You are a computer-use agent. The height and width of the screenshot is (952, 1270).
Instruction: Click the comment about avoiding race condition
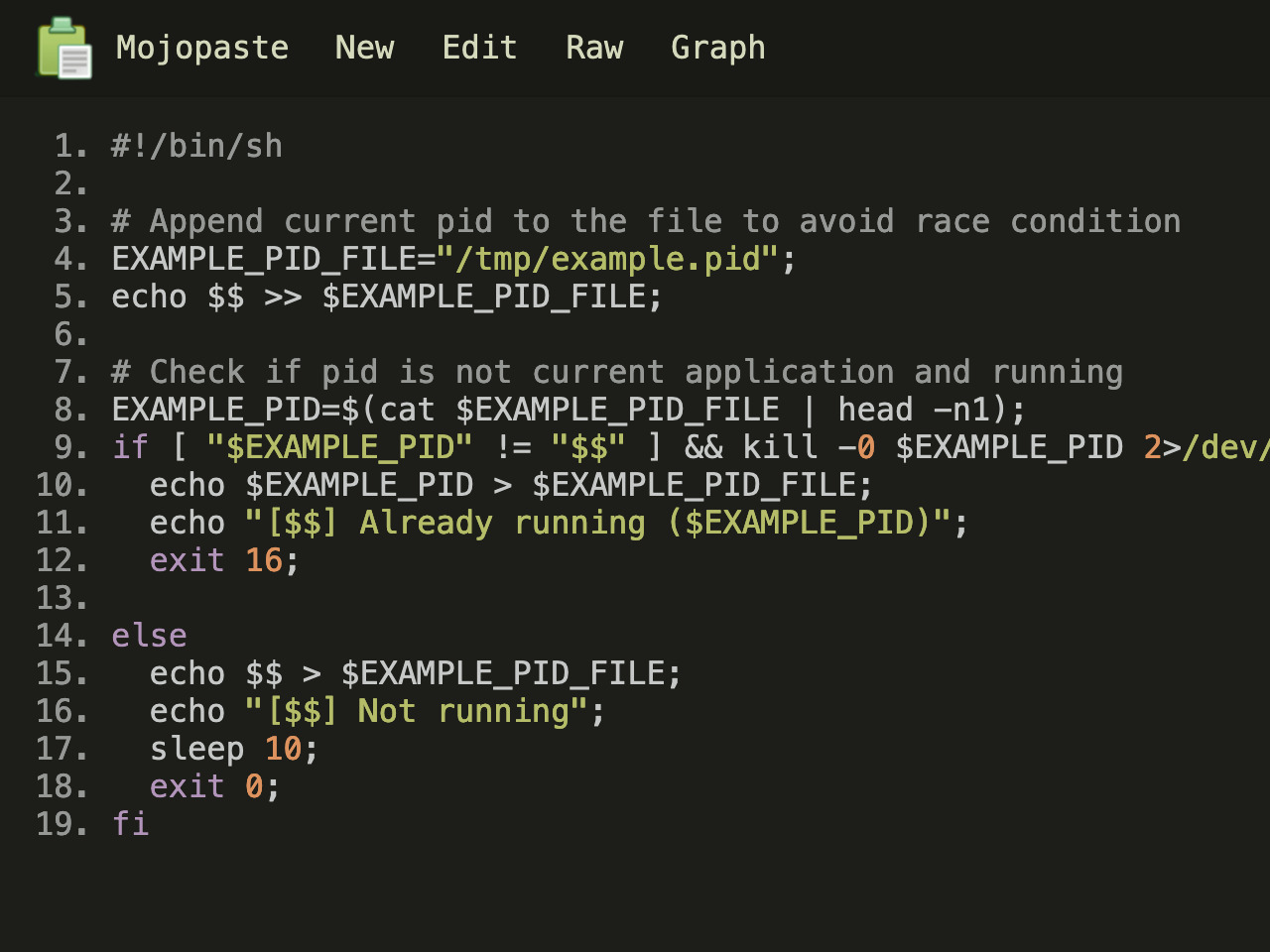pos(645,221)
